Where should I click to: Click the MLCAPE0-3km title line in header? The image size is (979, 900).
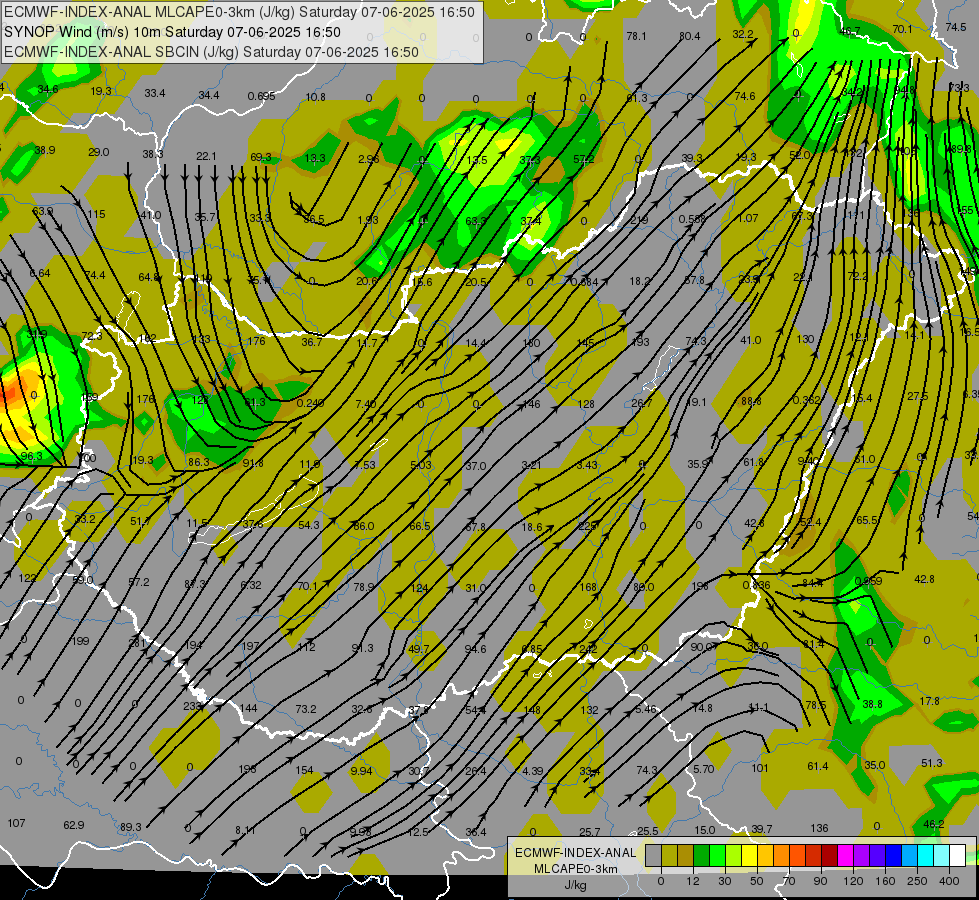click(x=239, y=12)
